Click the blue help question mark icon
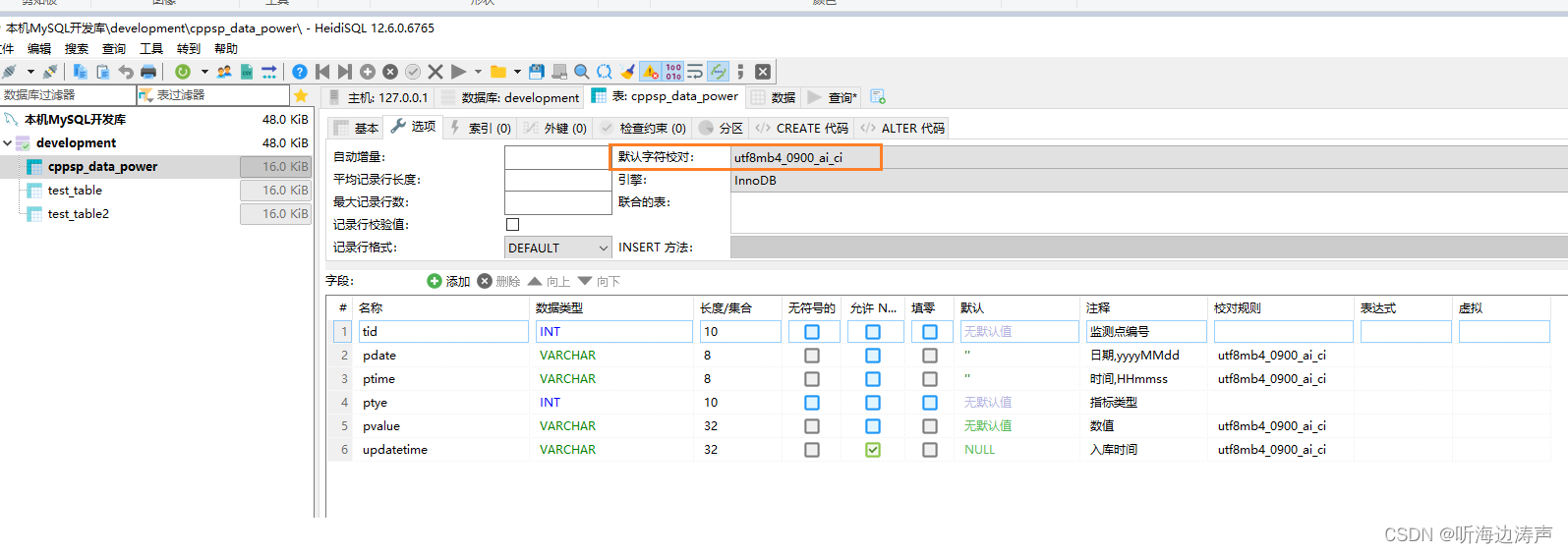1568x553 pixels. point(300,72)
